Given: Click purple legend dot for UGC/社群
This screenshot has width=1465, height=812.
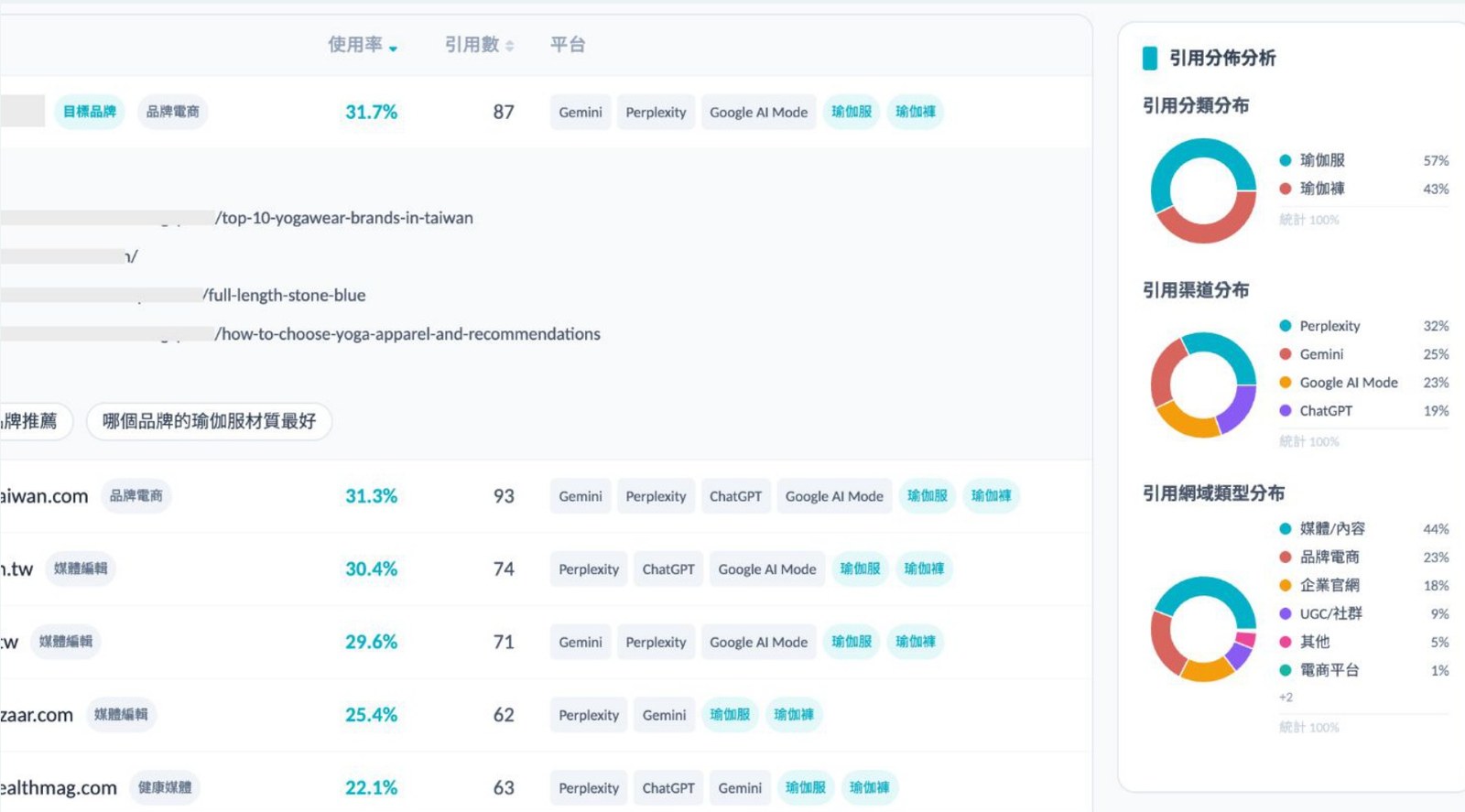Looking at the screenshot, I should pyautogui.click(x=1286, y=613).
